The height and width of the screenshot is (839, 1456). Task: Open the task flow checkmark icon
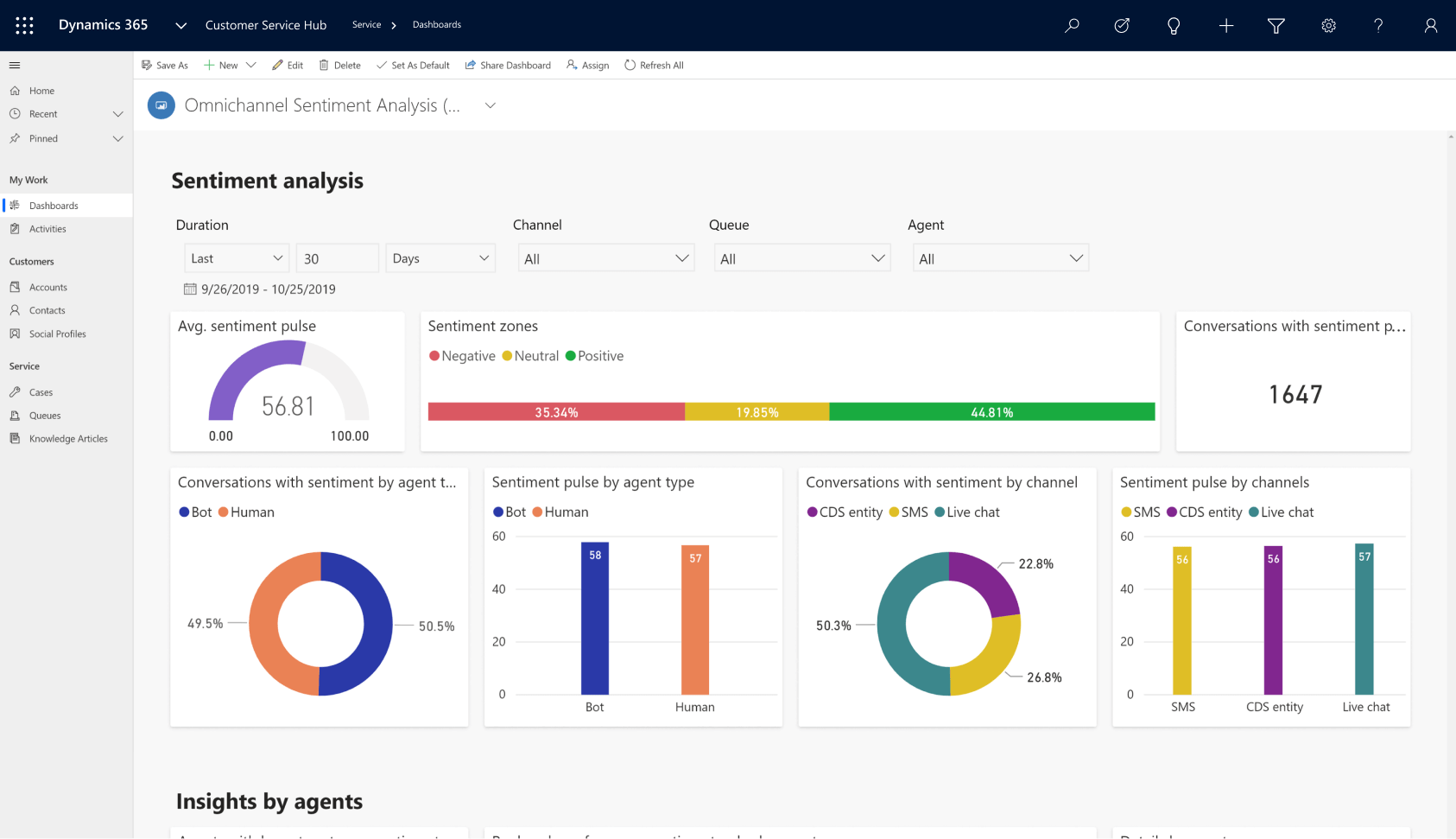[x=1122, y=25]
